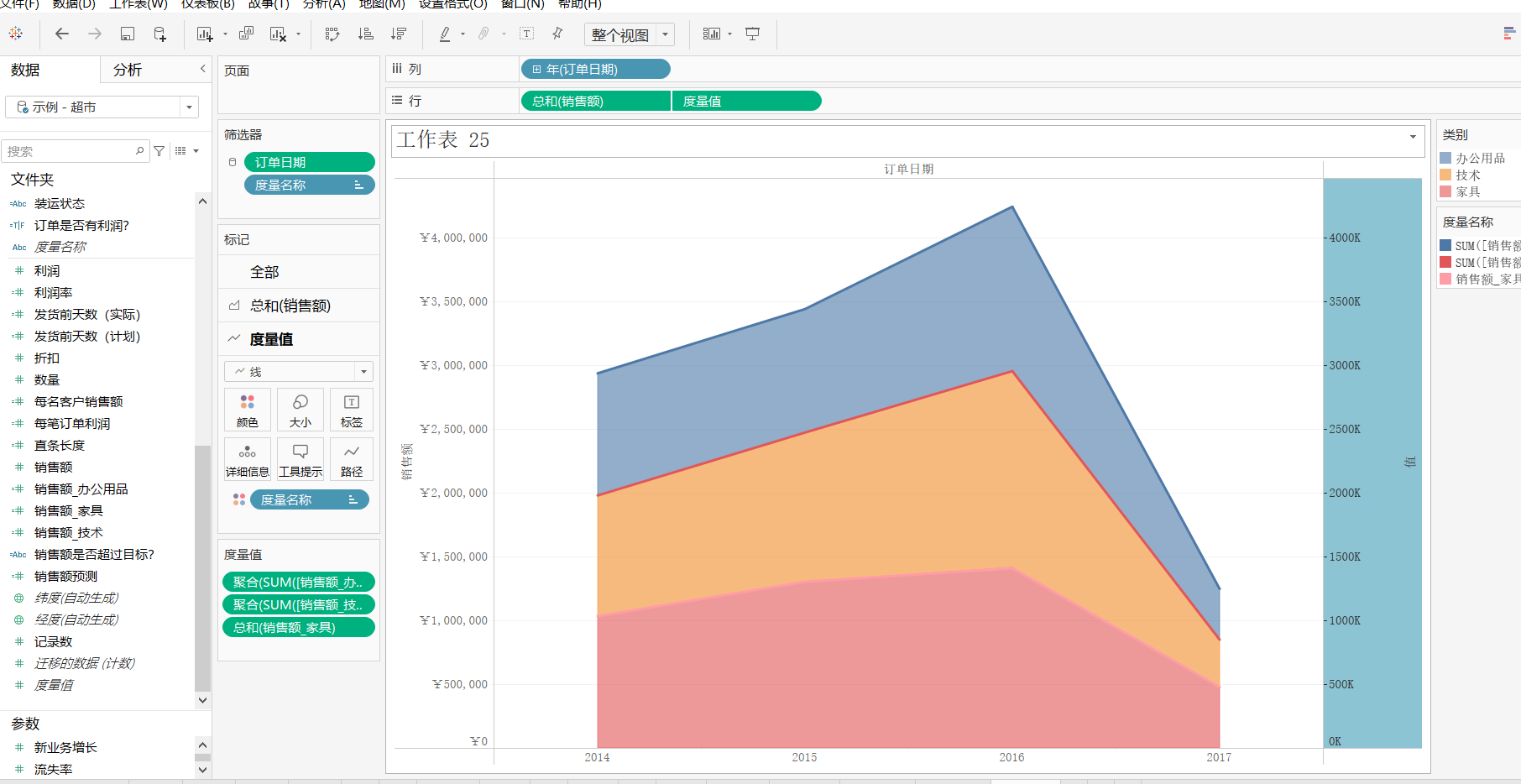Click the filter icon beside the search box

(159, 151)
